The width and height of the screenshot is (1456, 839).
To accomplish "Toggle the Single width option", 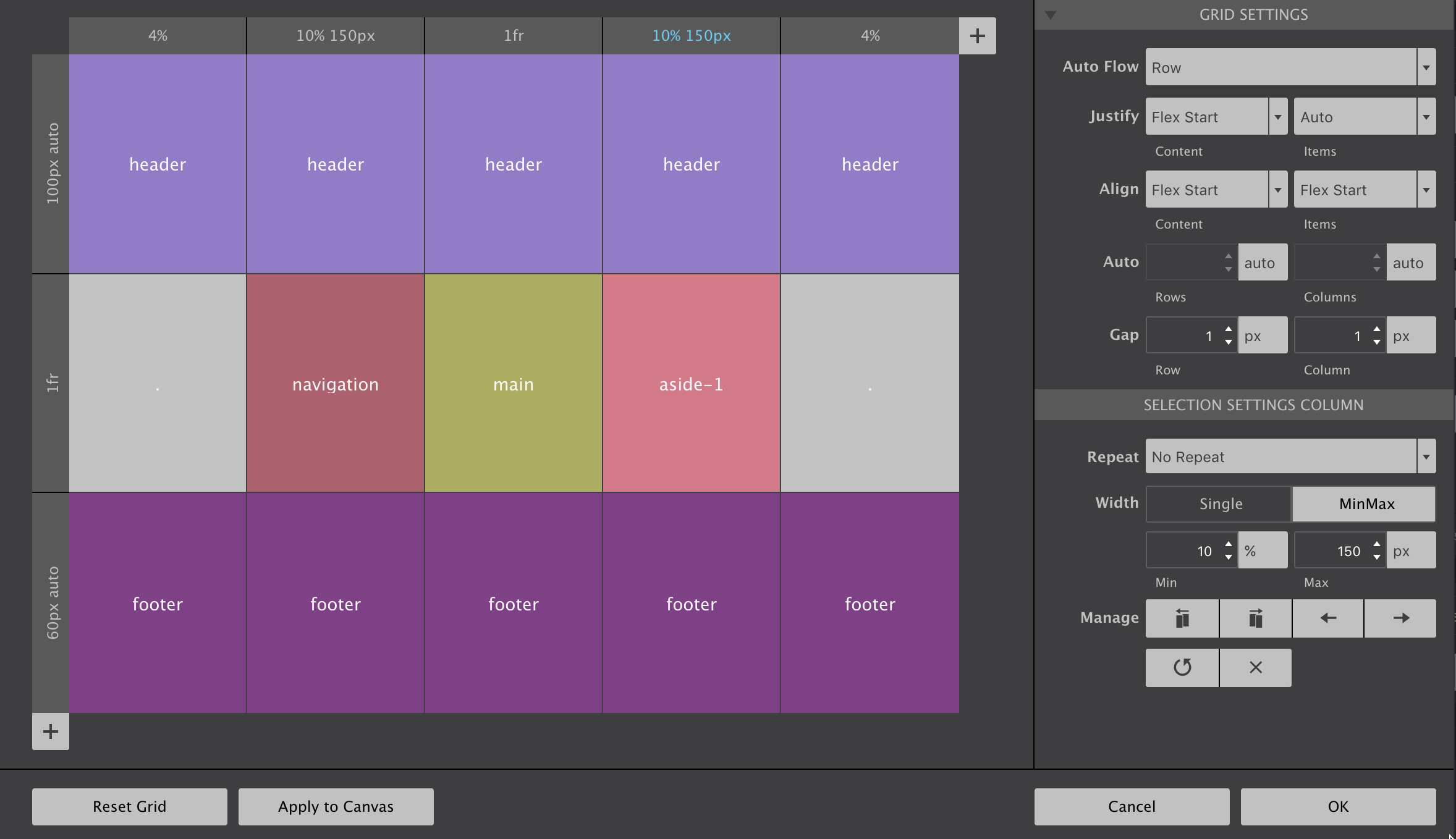I will [x=1220, y=503].
